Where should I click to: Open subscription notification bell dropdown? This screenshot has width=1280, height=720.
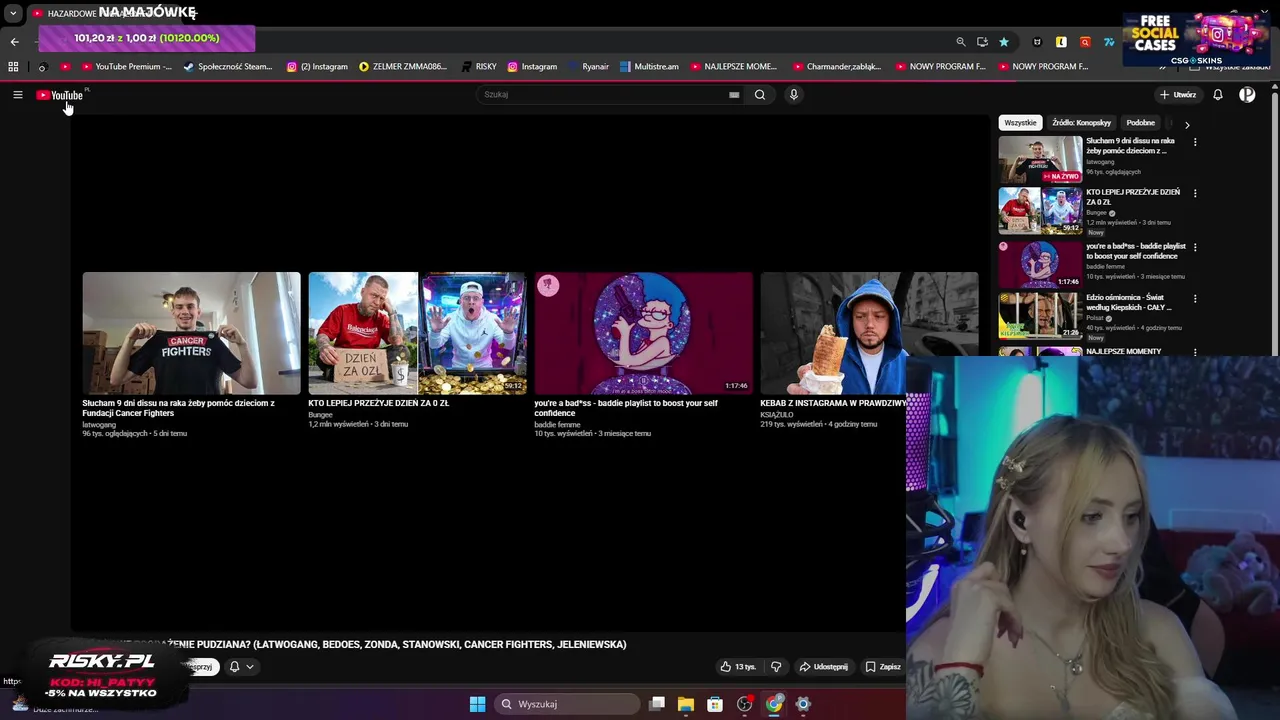tap(240, 667)
